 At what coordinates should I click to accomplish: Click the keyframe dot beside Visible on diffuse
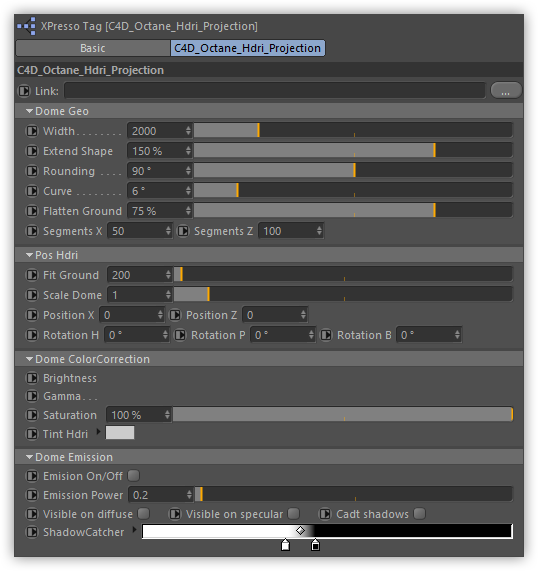click(32, 514)
